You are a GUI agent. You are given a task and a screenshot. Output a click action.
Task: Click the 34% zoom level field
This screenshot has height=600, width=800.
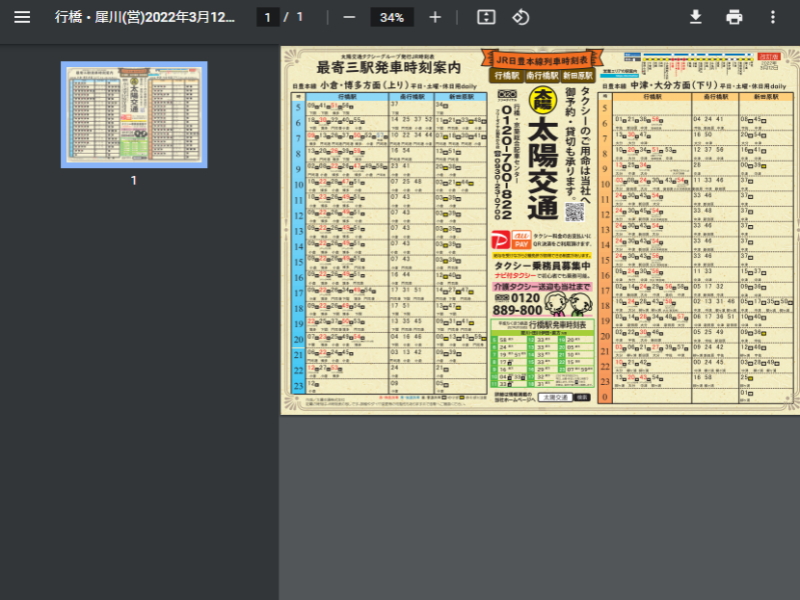point(392,17)
